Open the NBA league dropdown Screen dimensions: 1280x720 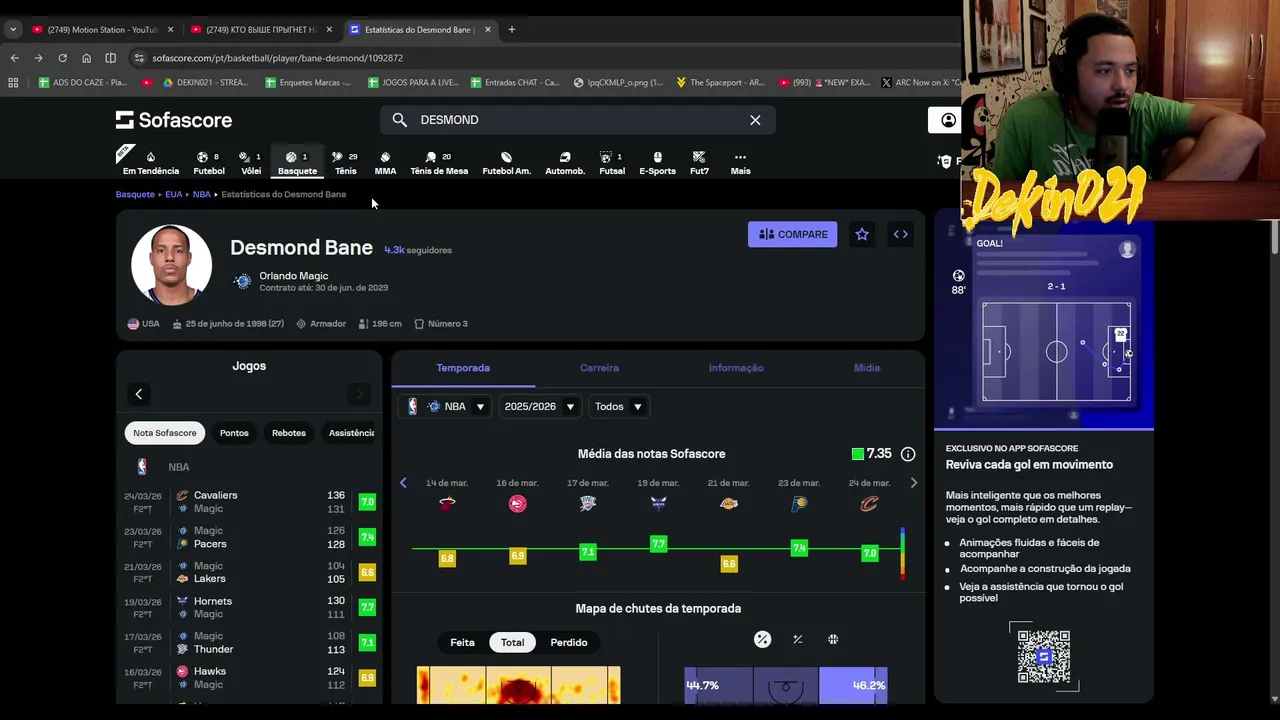click(x=445, y=407)
